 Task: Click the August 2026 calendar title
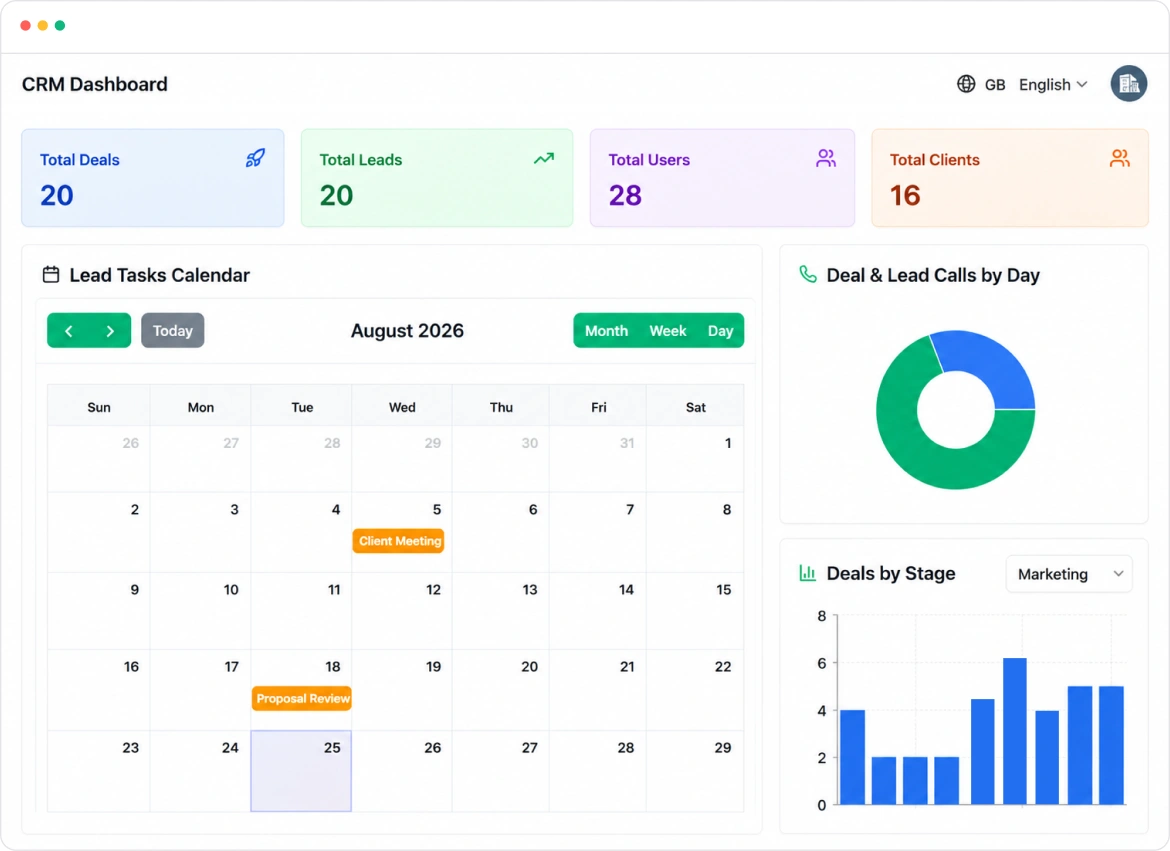coord(407,331)
